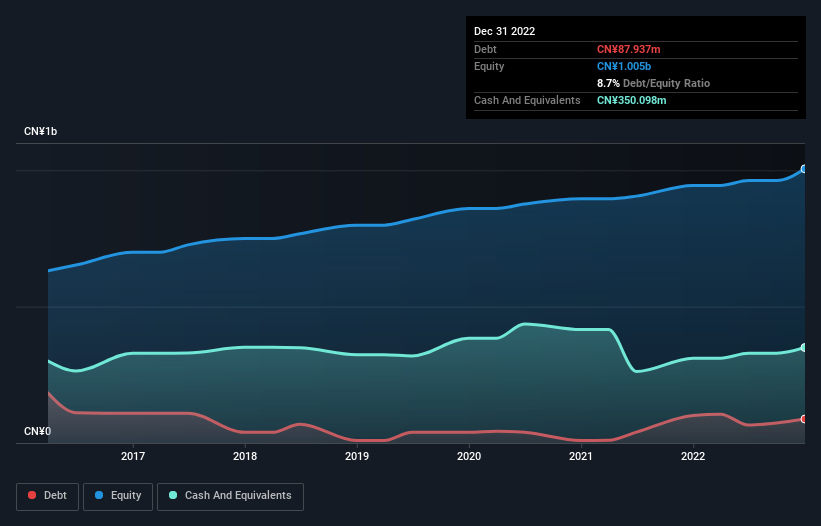
Task: Toggle Cash And Equivalents legend button
Action: (x=230, y=496)
